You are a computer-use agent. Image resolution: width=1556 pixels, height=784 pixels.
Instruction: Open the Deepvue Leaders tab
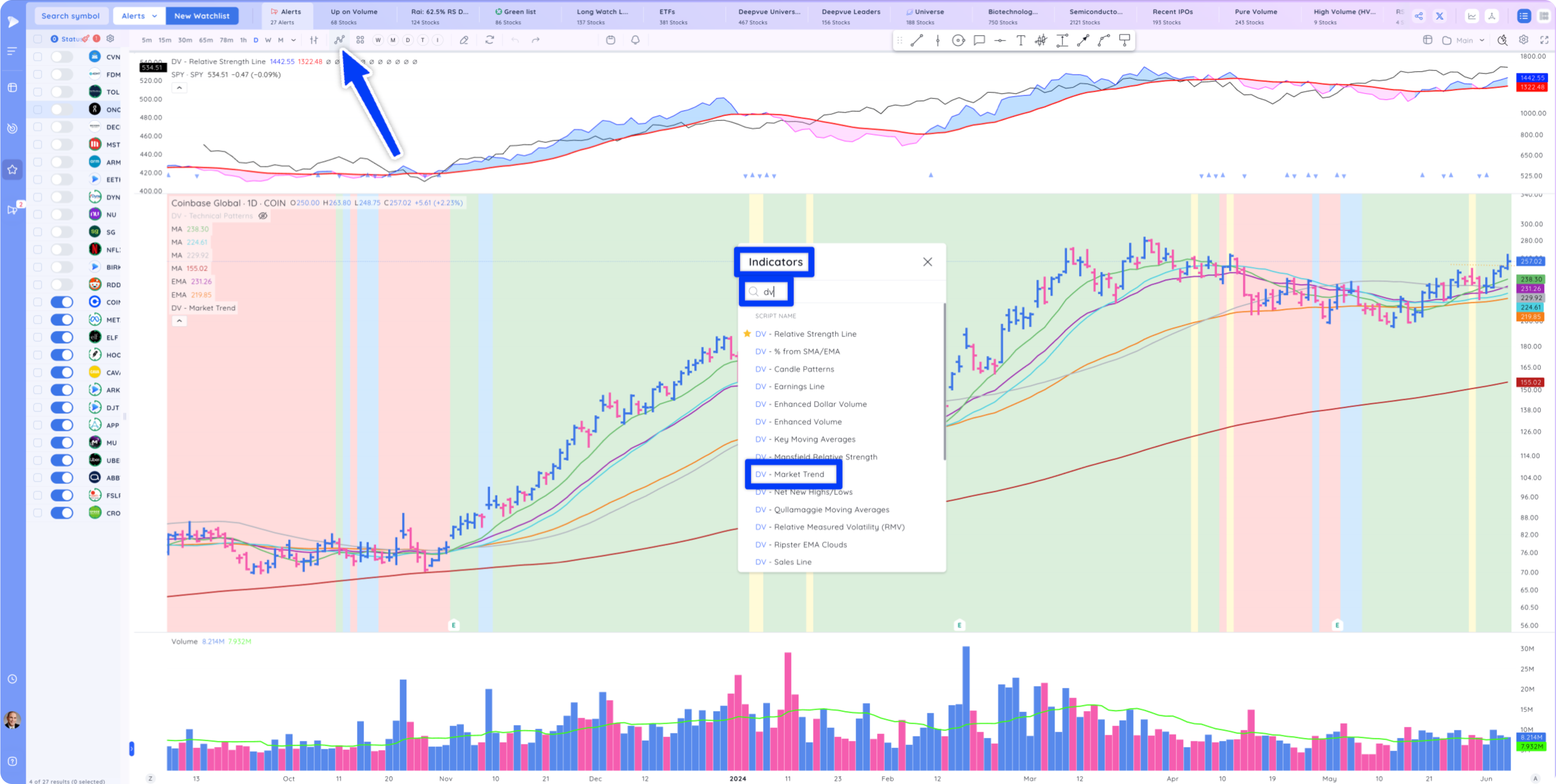point(850,16)
